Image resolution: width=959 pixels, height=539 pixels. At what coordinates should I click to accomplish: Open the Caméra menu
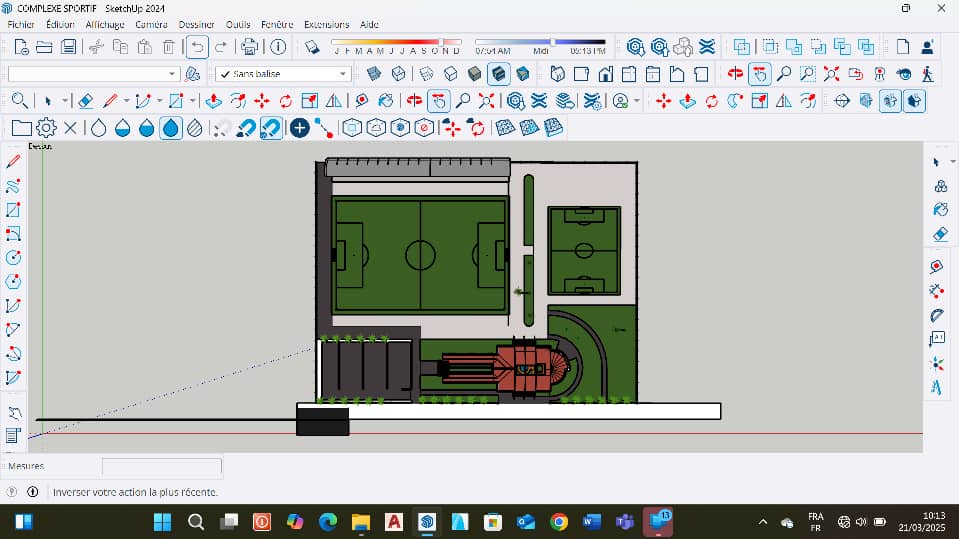click(x=151, y=24)
